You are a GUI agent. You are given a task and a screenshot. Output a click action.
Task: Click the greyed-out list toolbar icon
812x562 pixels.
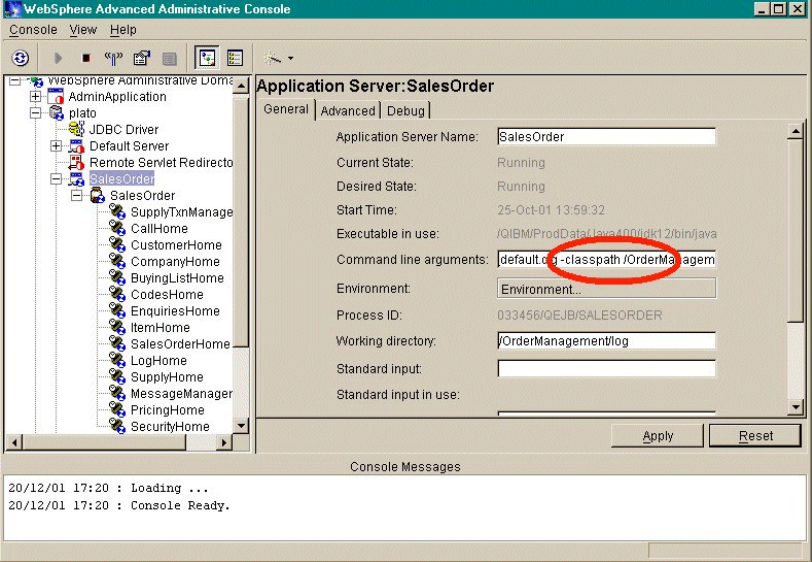tap(169, 59)
